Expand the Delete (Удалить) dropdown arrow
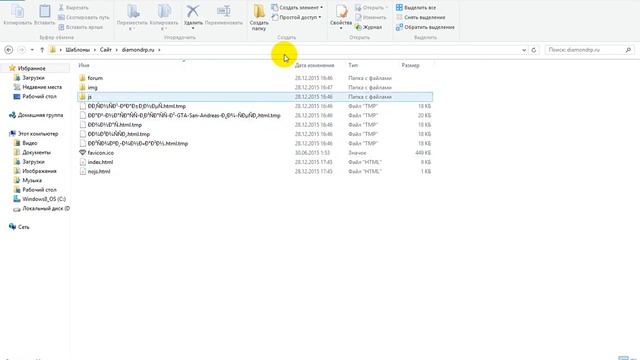This screenshot has height=360, width=640. [193, 29]
